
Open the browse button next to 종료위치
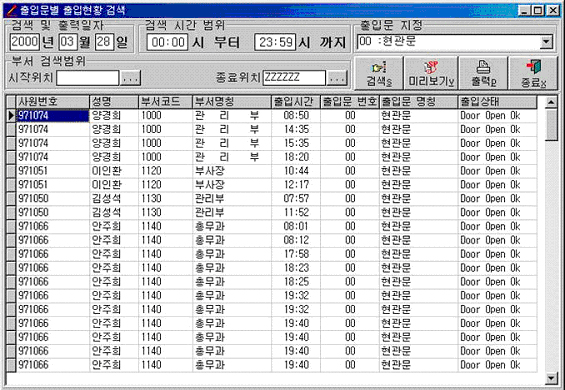click(x=337, y=78)
